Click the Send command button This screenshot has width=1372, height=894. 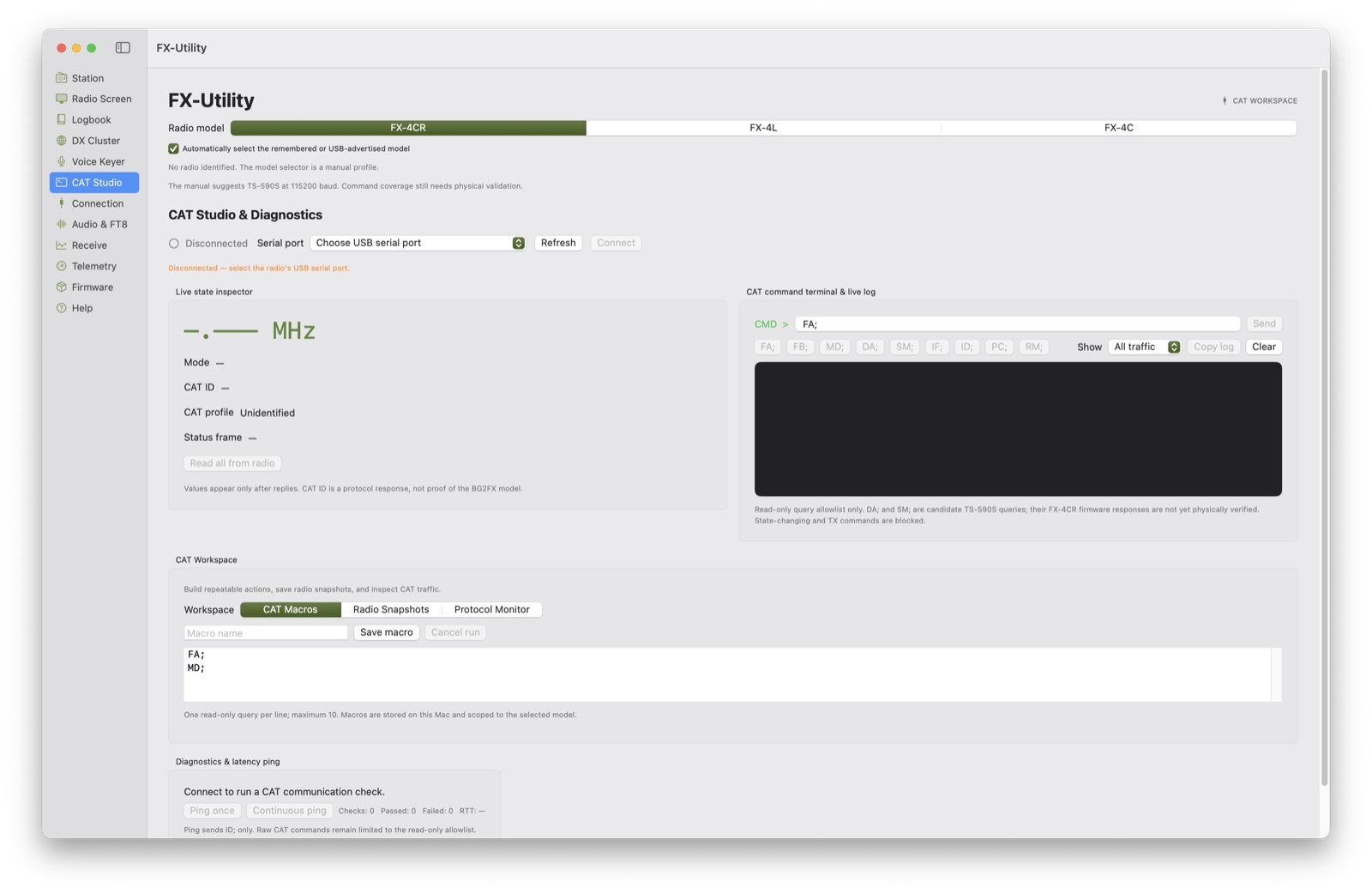pos(1264,323)
